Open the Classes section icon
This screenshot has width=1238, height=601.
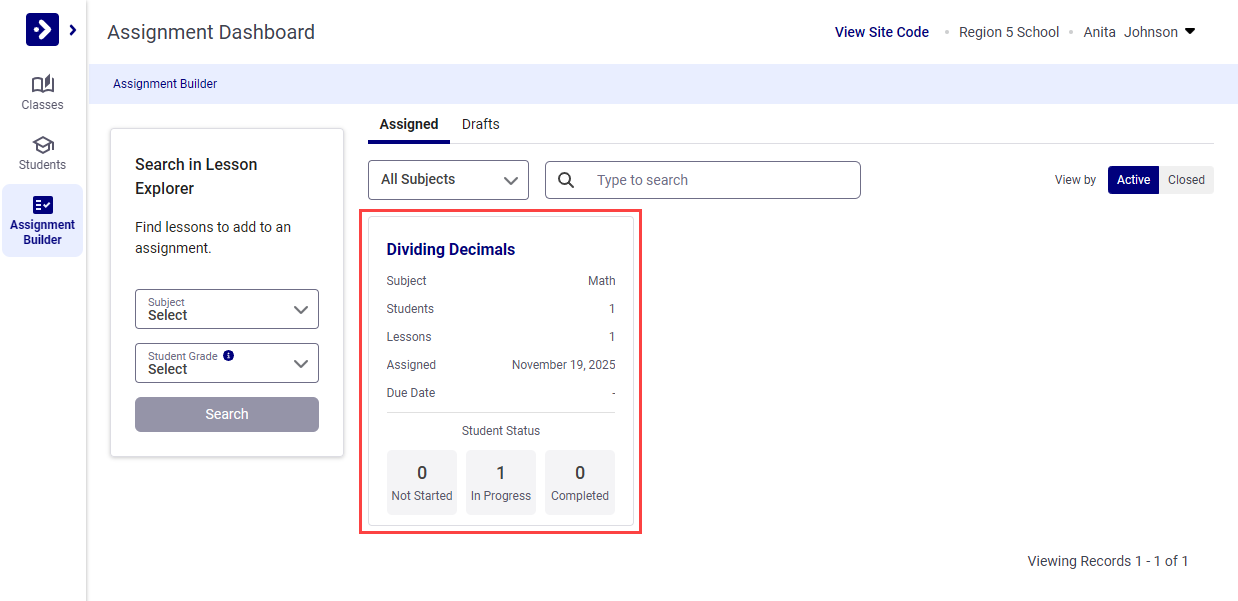(42, 84)
